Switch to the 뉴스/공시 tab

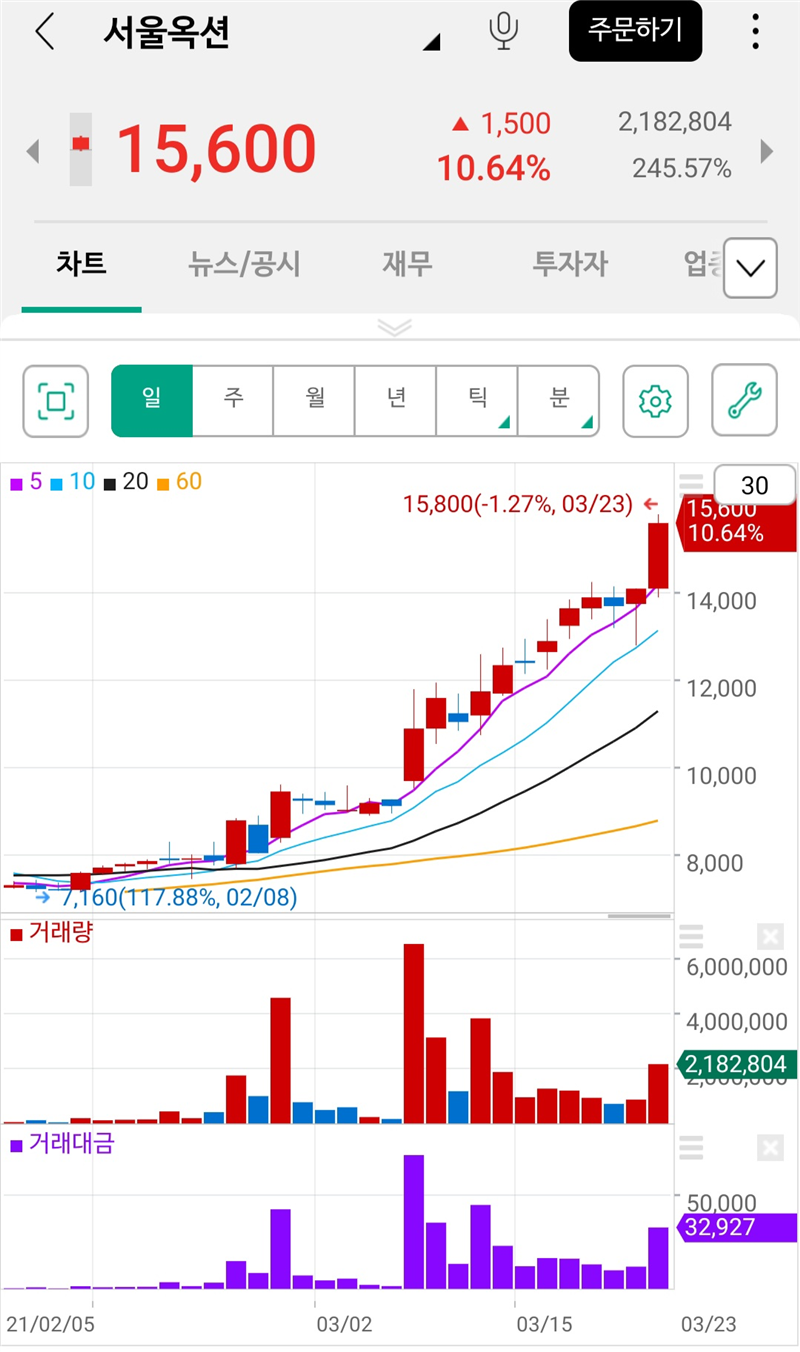click(x=244, y=264)
